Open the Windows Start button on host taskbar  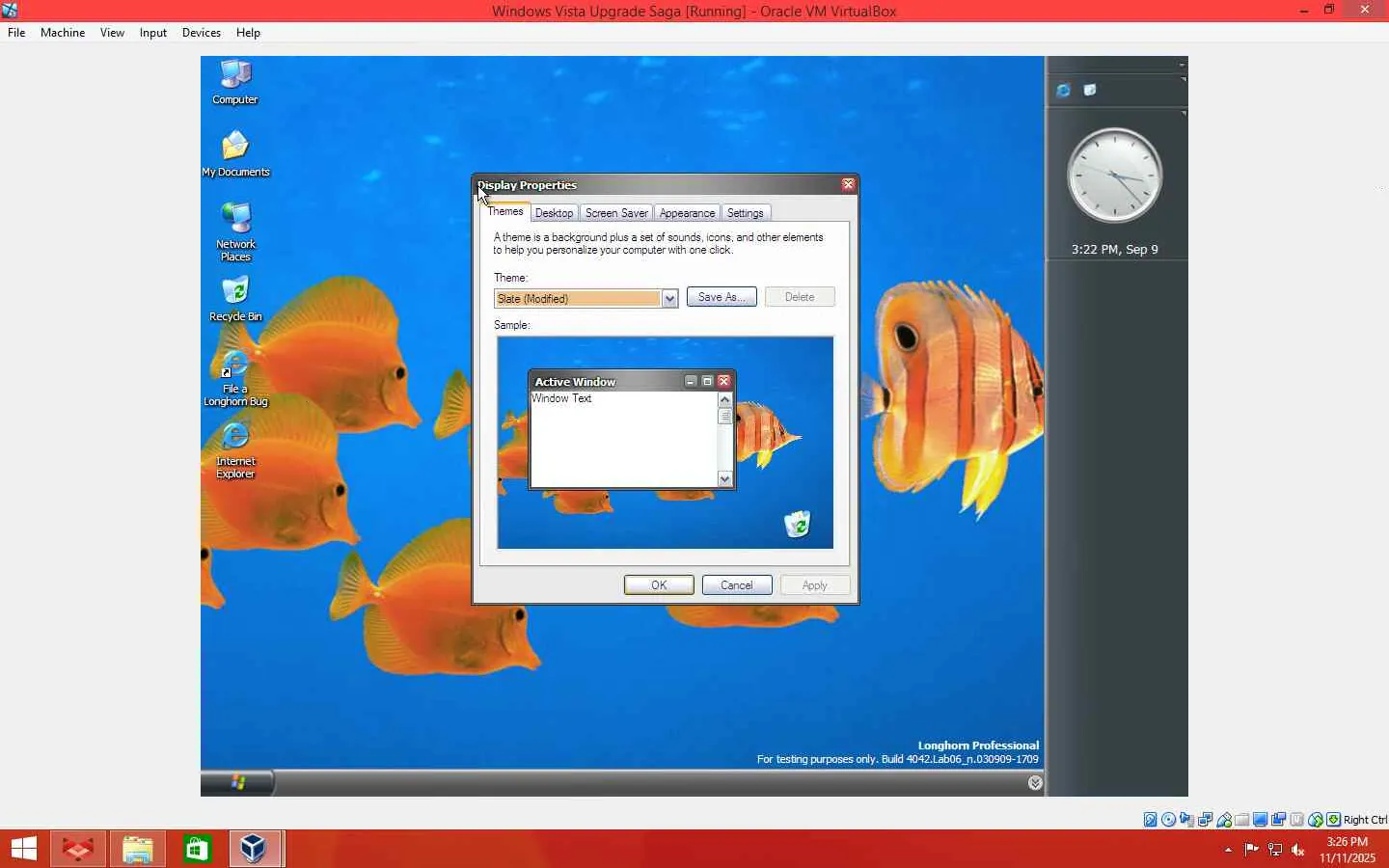pyautogui.click(x=23, y=849)
